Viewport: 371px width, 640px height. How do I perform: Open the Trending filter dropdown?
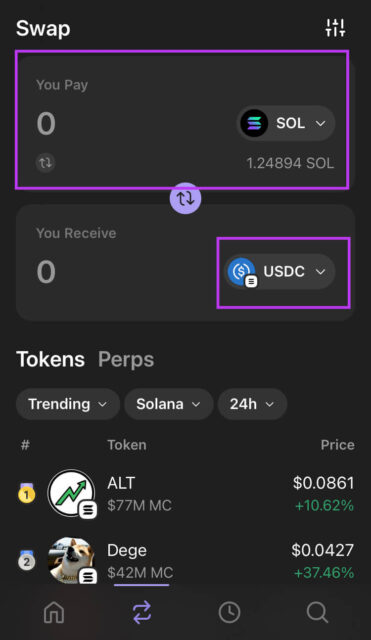[x=68, y=404]
